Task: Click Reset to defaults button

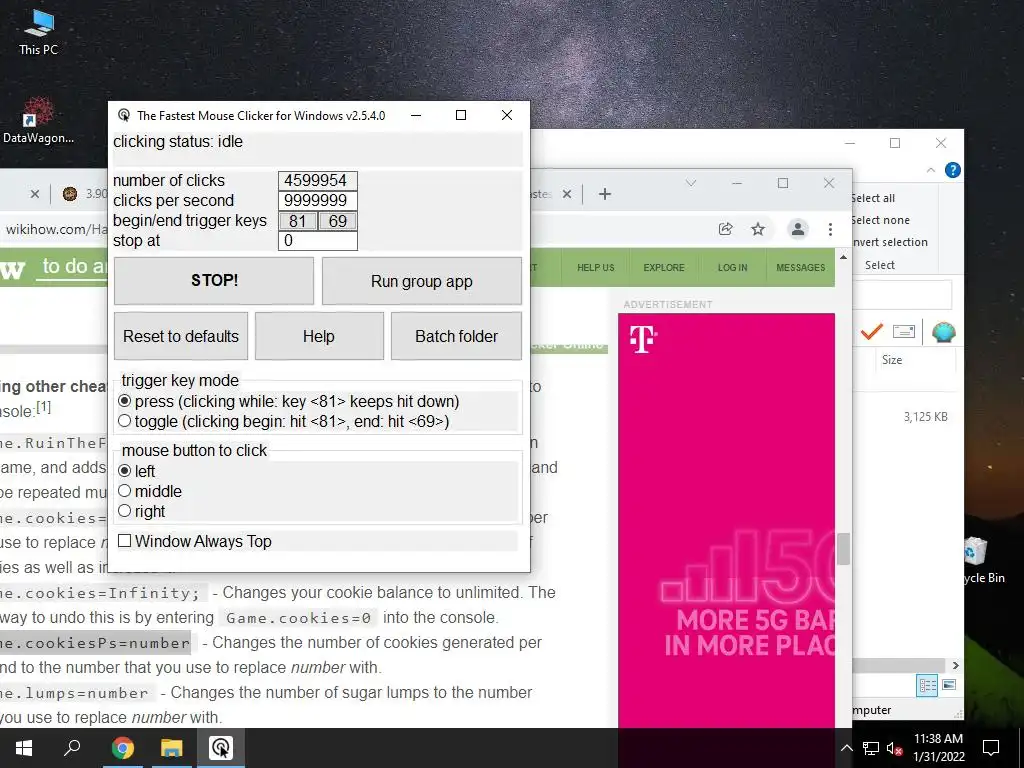Action: point(181,336)
